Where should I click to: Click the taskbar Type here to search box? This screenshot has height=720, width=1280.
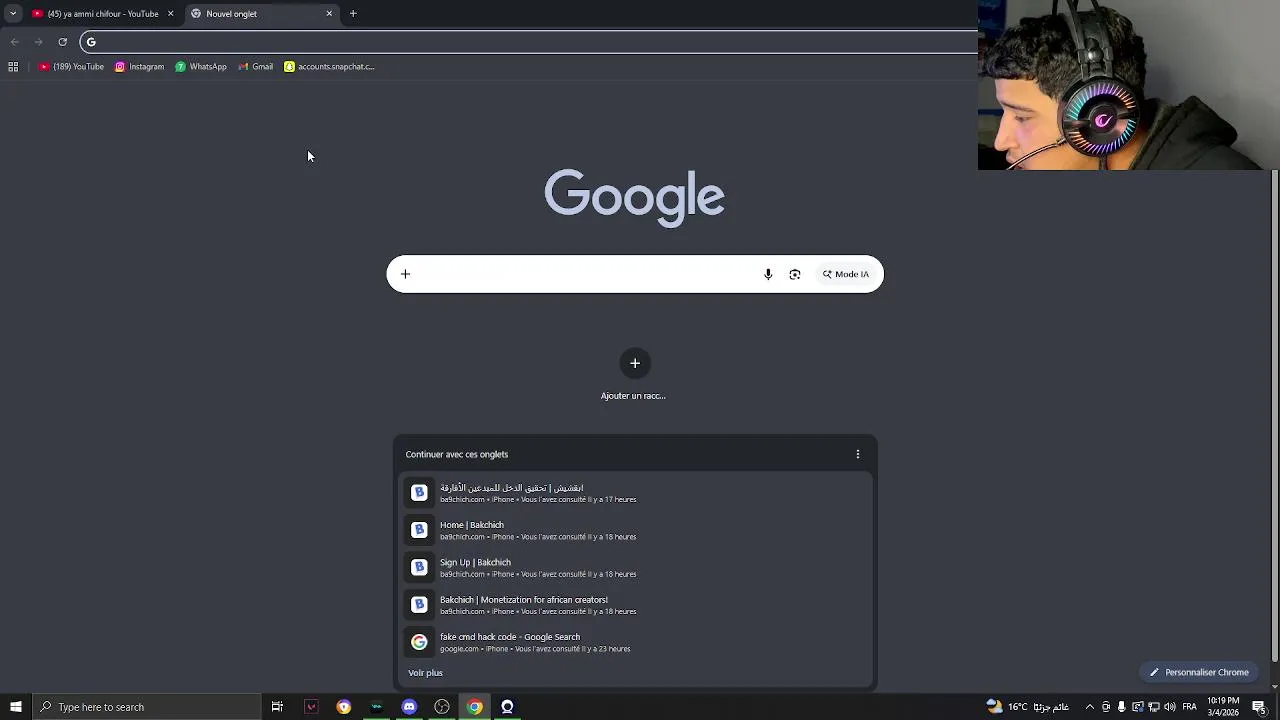tap(146, 707)
